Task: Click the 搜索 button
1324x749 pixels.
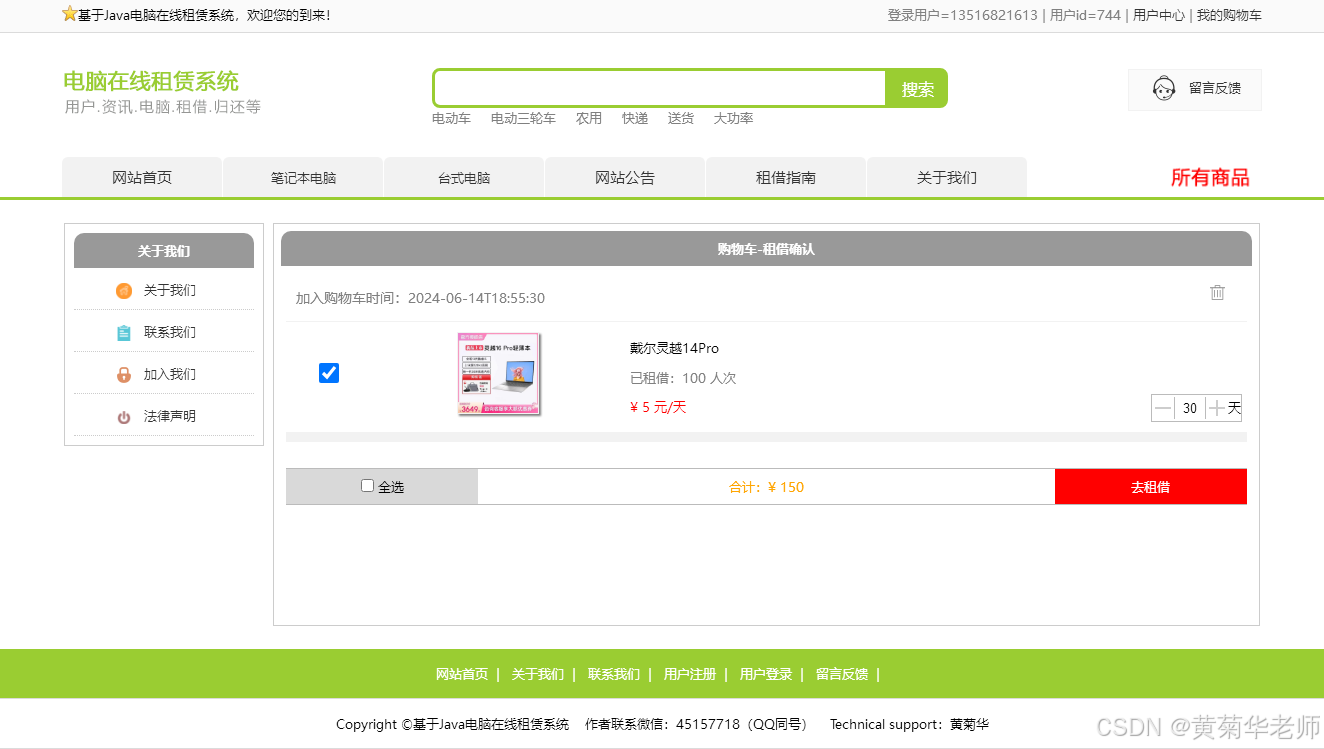Action: [917, 89]
